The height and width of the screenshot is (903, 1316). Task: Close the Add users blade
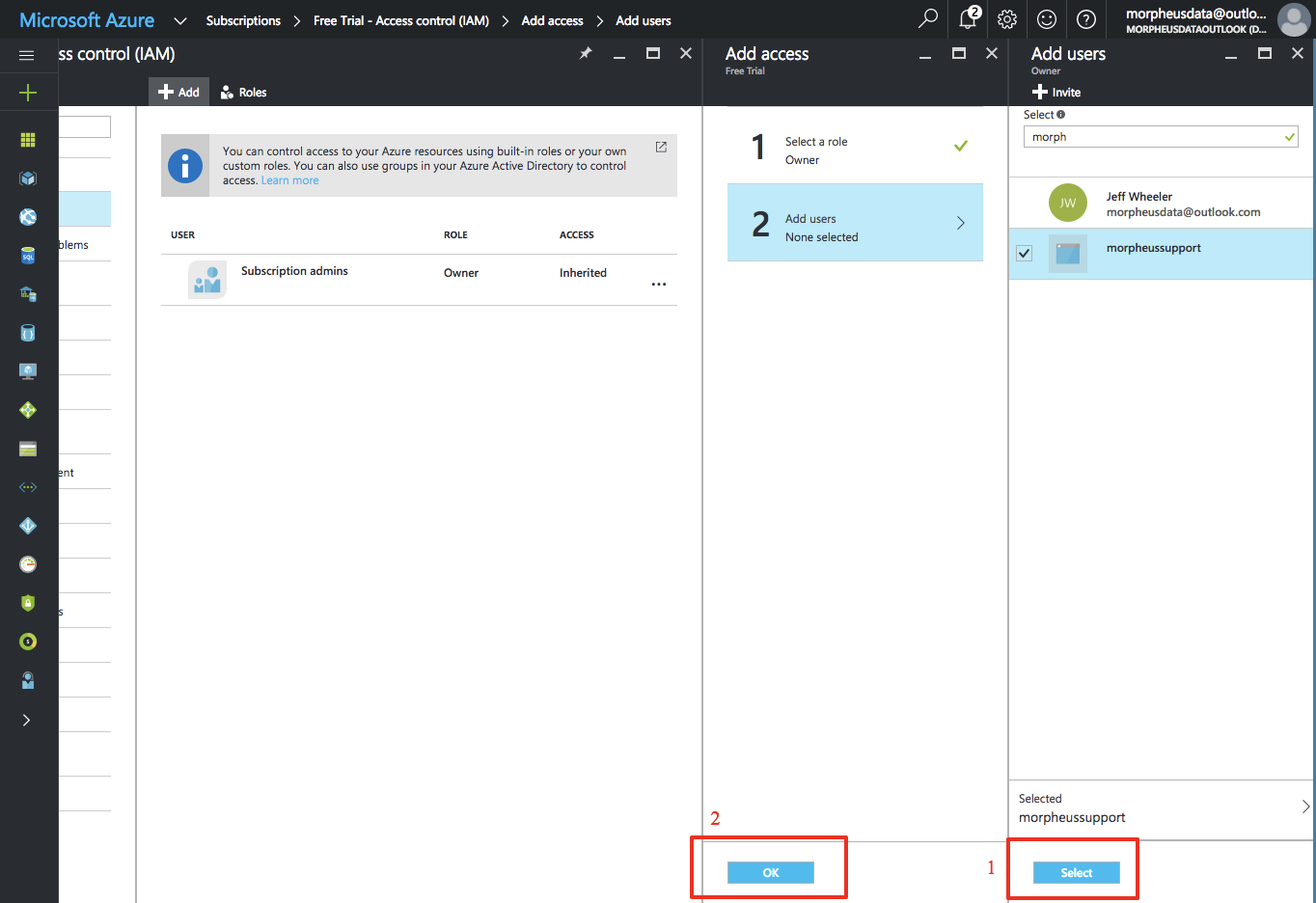(1297, 53)
